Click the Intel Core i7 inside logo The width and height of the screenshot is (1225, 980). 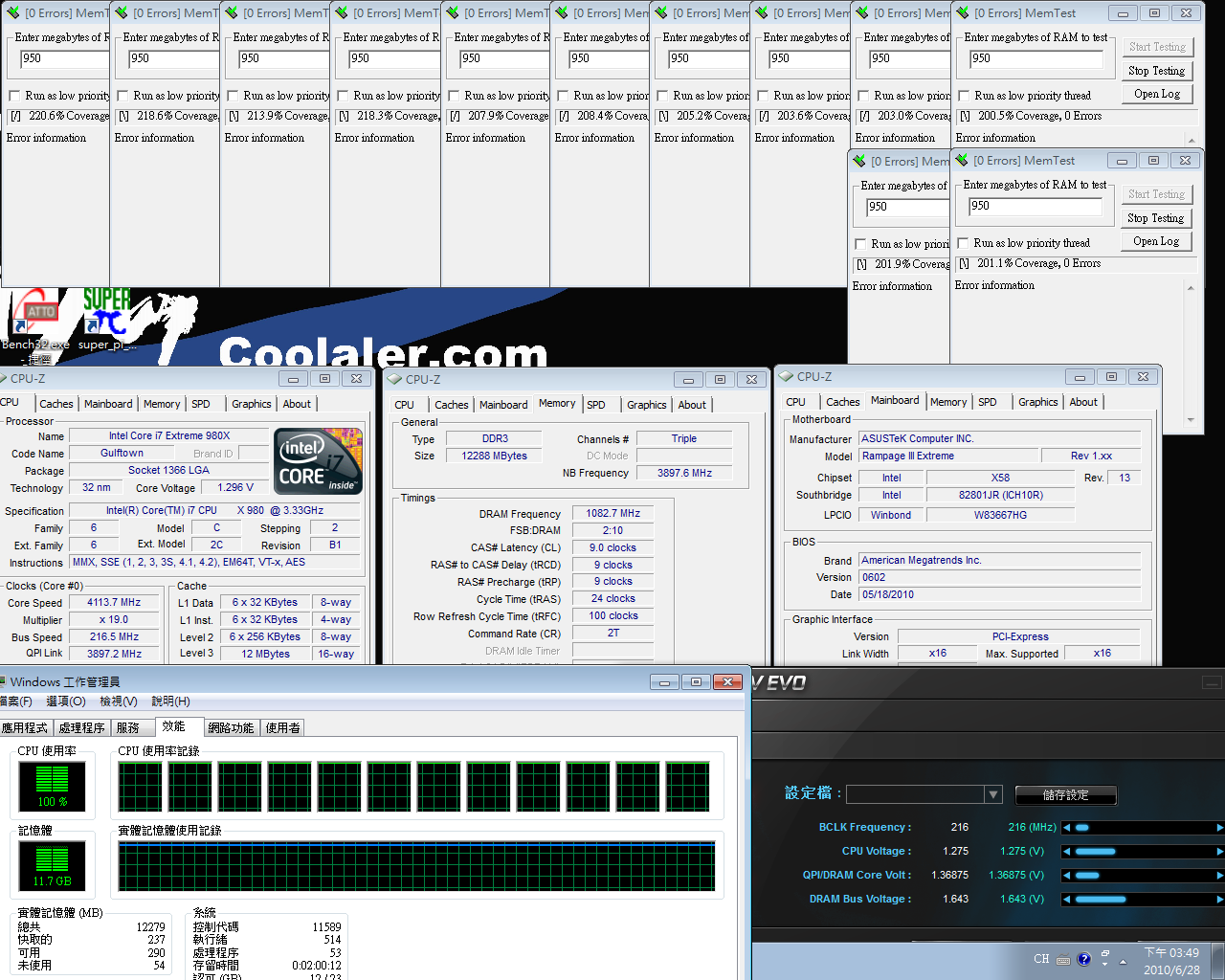(319, 461)
